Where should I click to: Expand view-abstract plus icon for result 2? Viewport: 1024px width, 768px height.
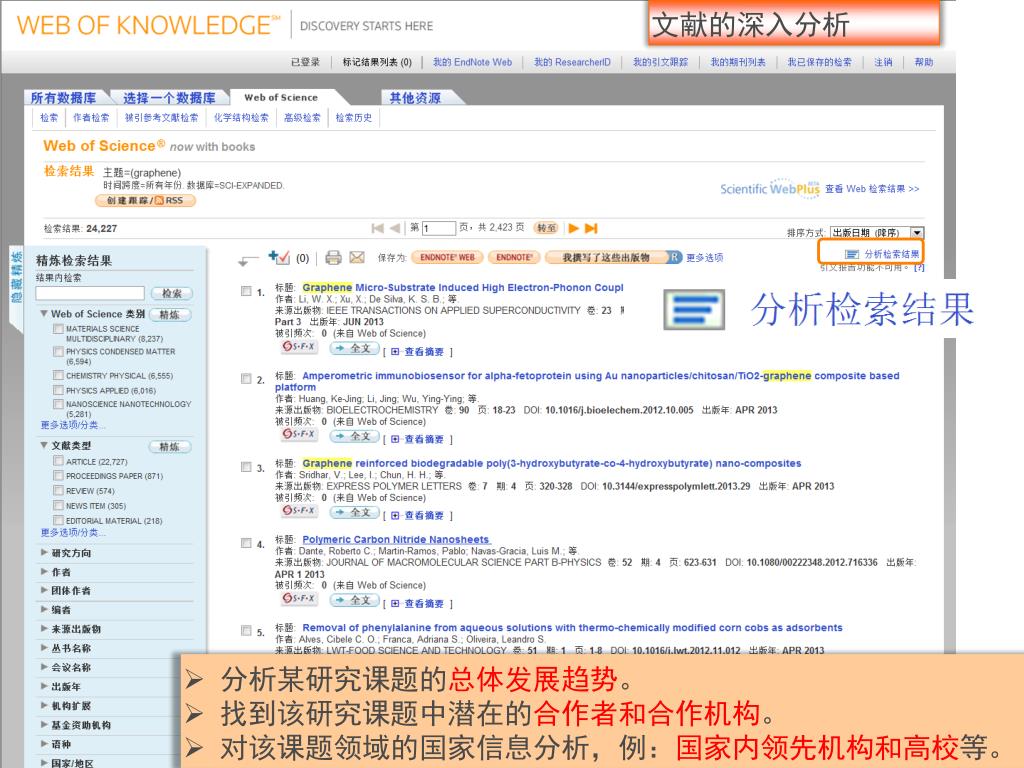(395, 439)
